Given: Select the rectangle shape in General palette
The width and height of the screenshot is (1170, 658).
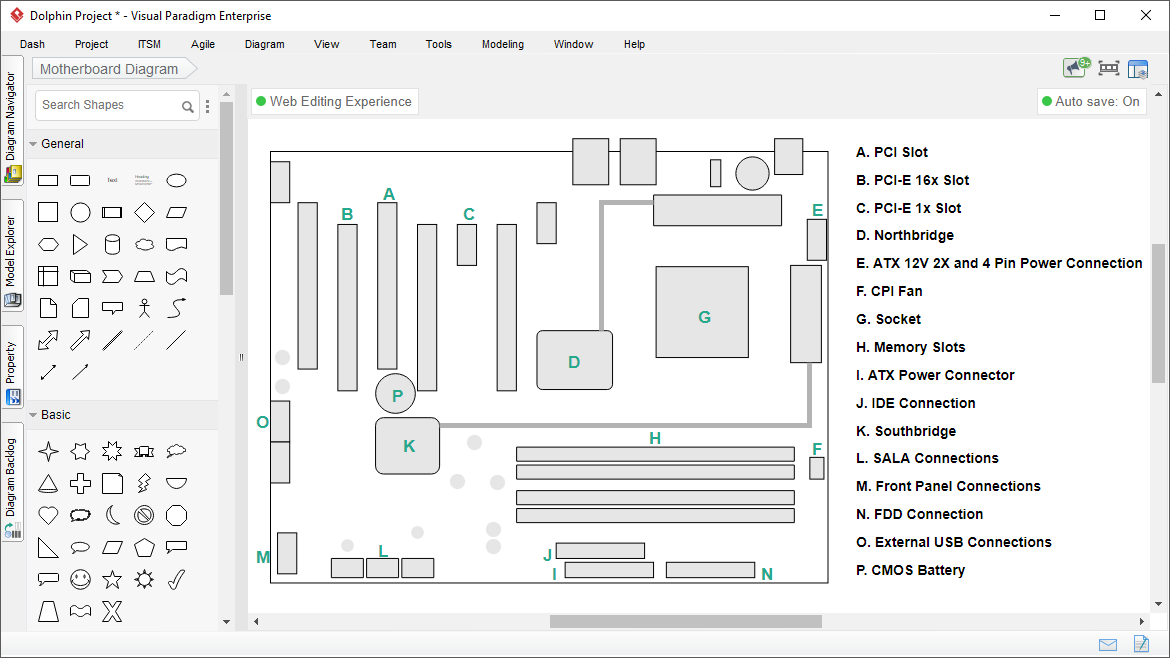Looking at the screenshot, I should (x=48, y=180).
